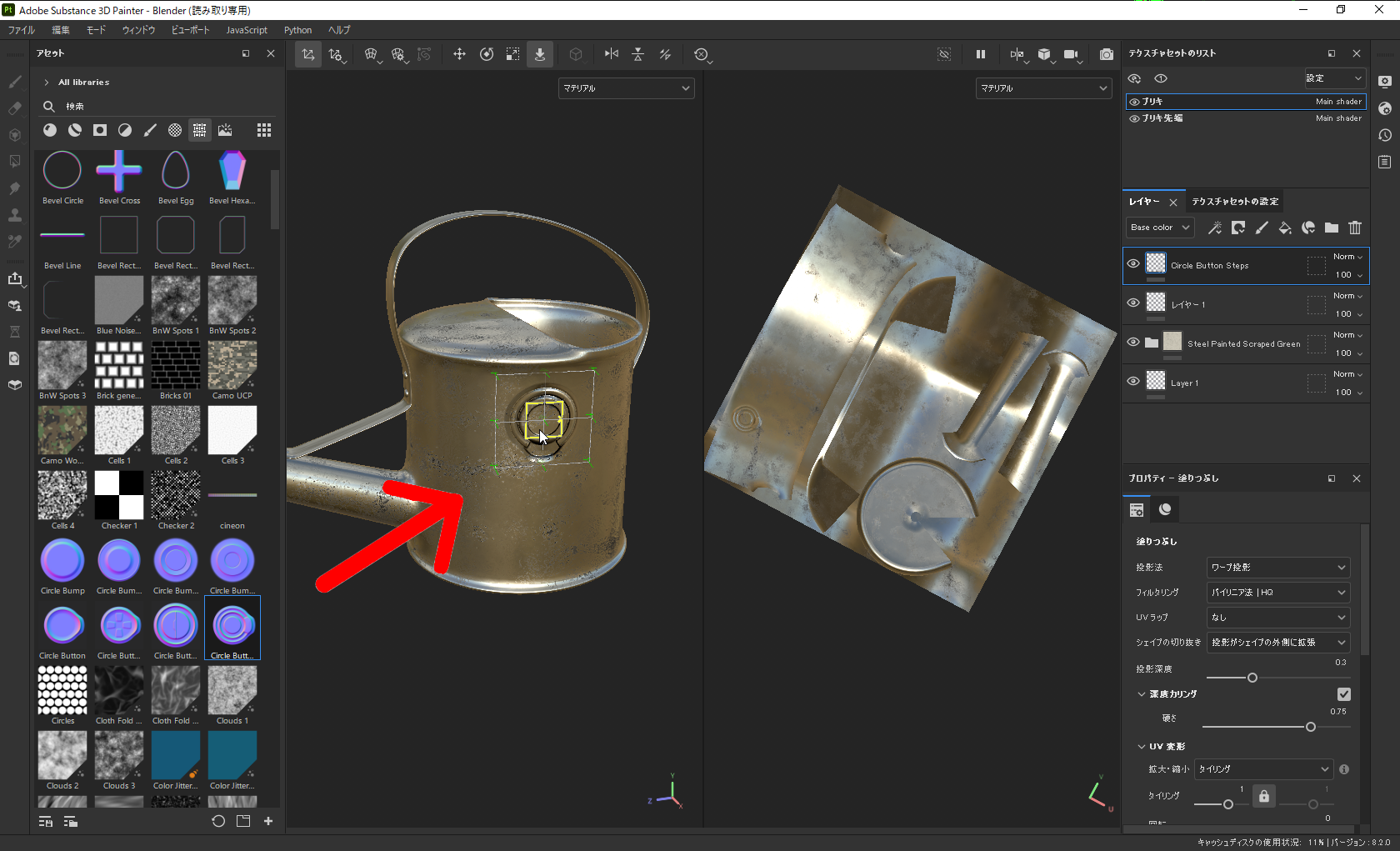Expand the All libraries tree in Assets
The image size is (1400, 851).
tap(47, 82)
